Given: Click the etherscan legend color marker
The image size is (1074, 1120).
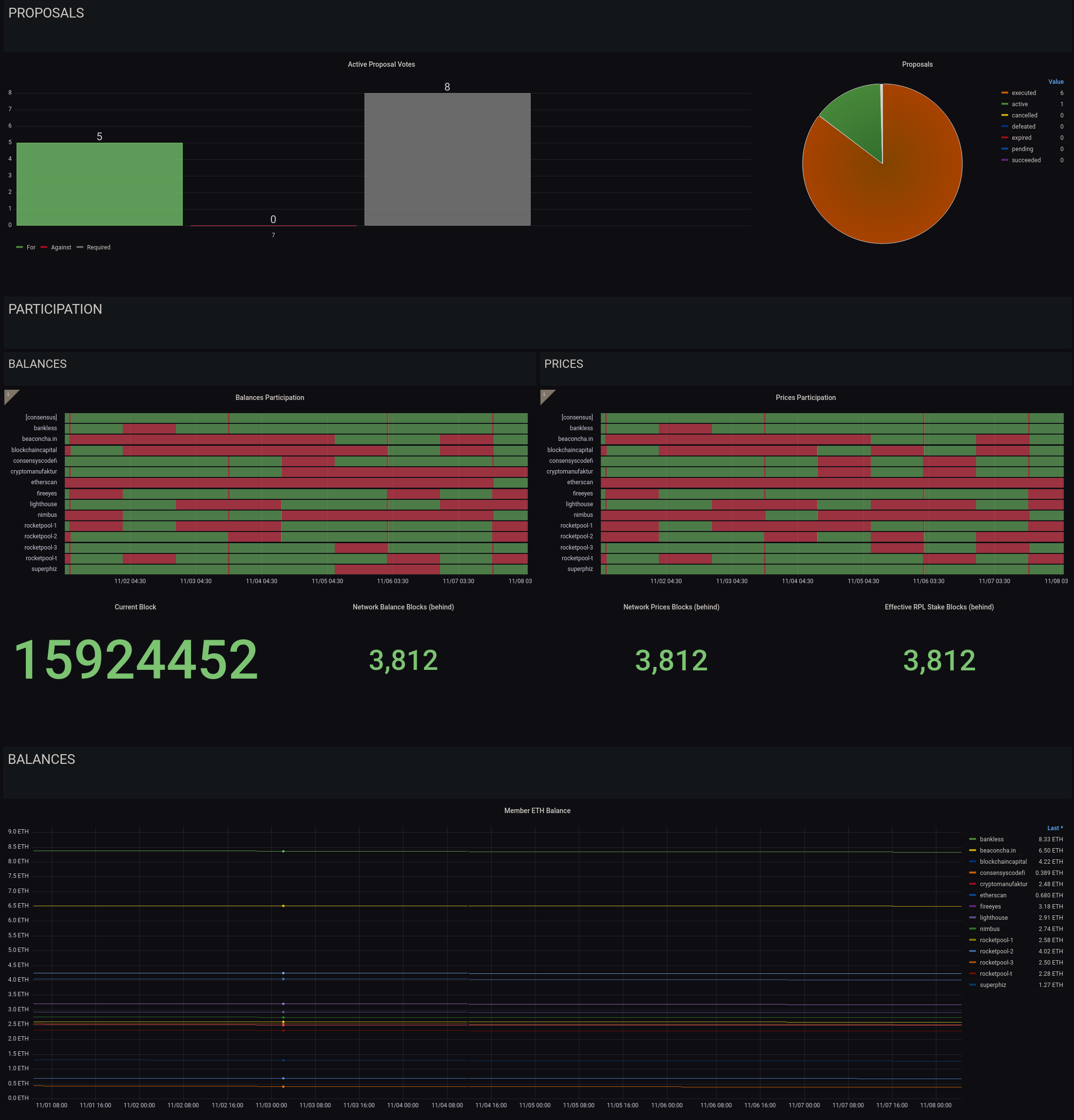Looking at the screenshot, I should click(x=972, y=895).
